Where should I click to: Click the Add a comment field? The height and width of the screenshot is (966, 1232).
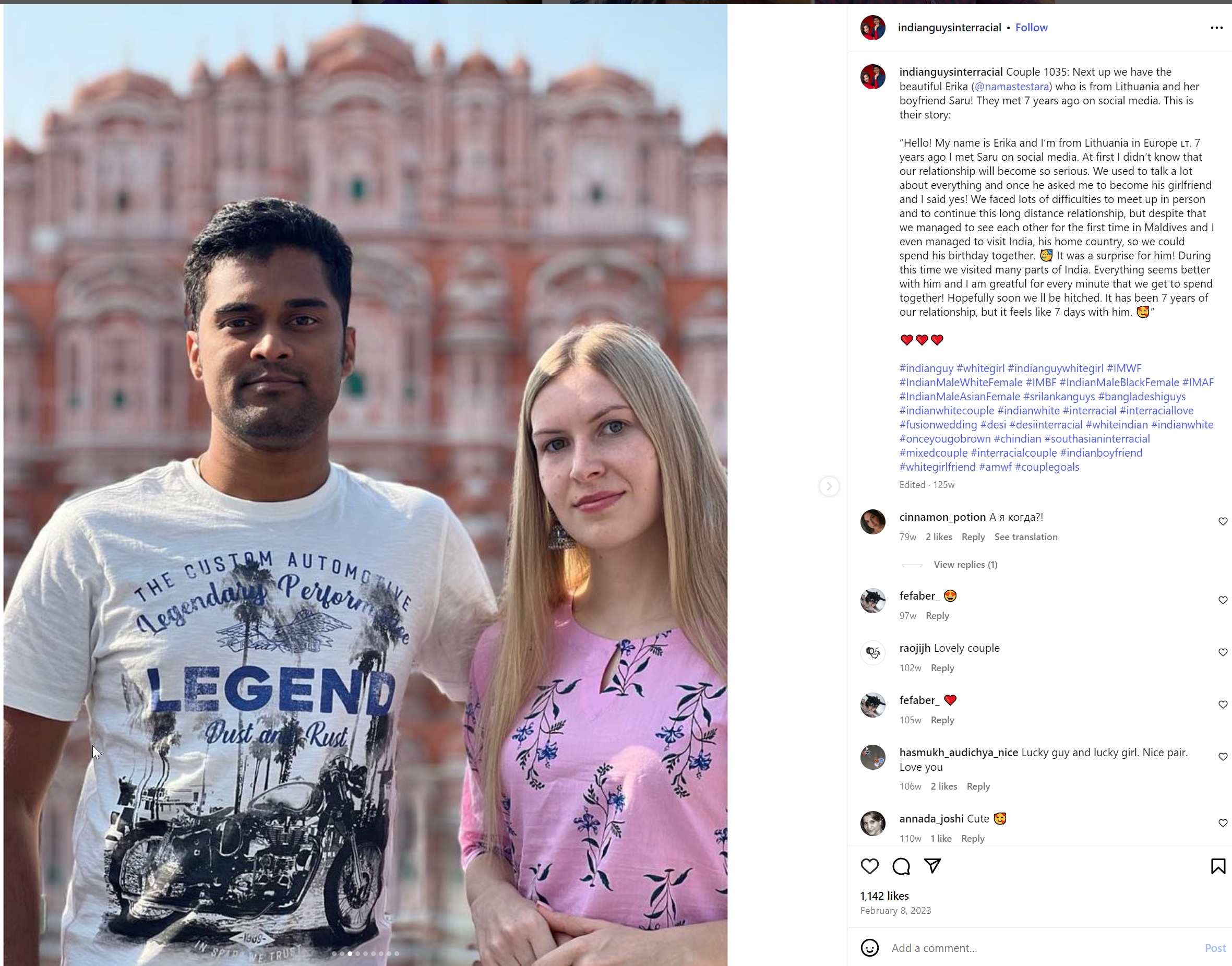point(1040,948)
